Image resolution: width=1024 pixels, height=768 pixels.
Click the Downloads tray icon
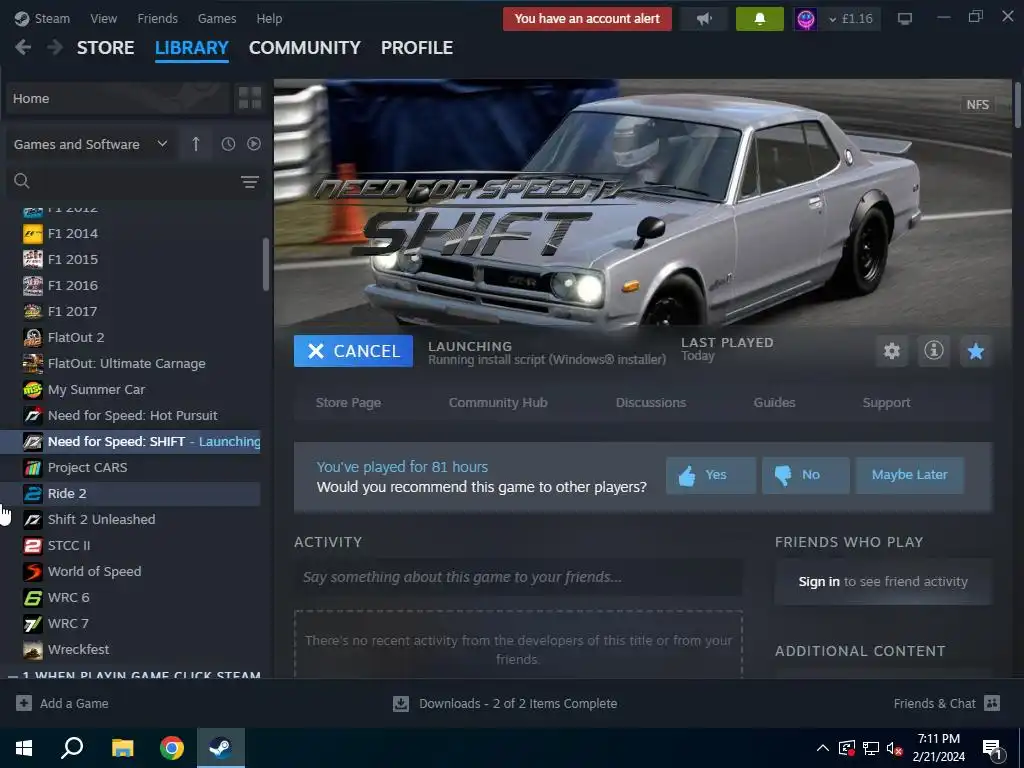pos(401,703)
